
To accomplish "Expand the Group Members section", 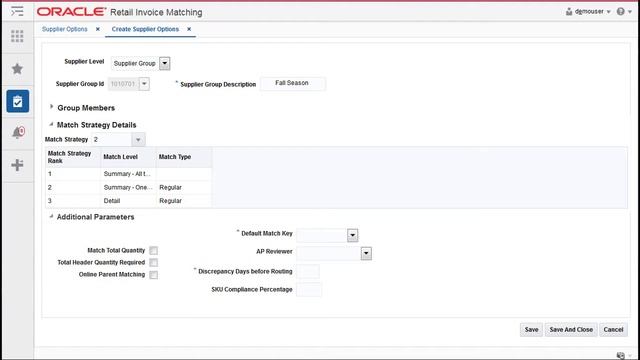I will point(51,107).
